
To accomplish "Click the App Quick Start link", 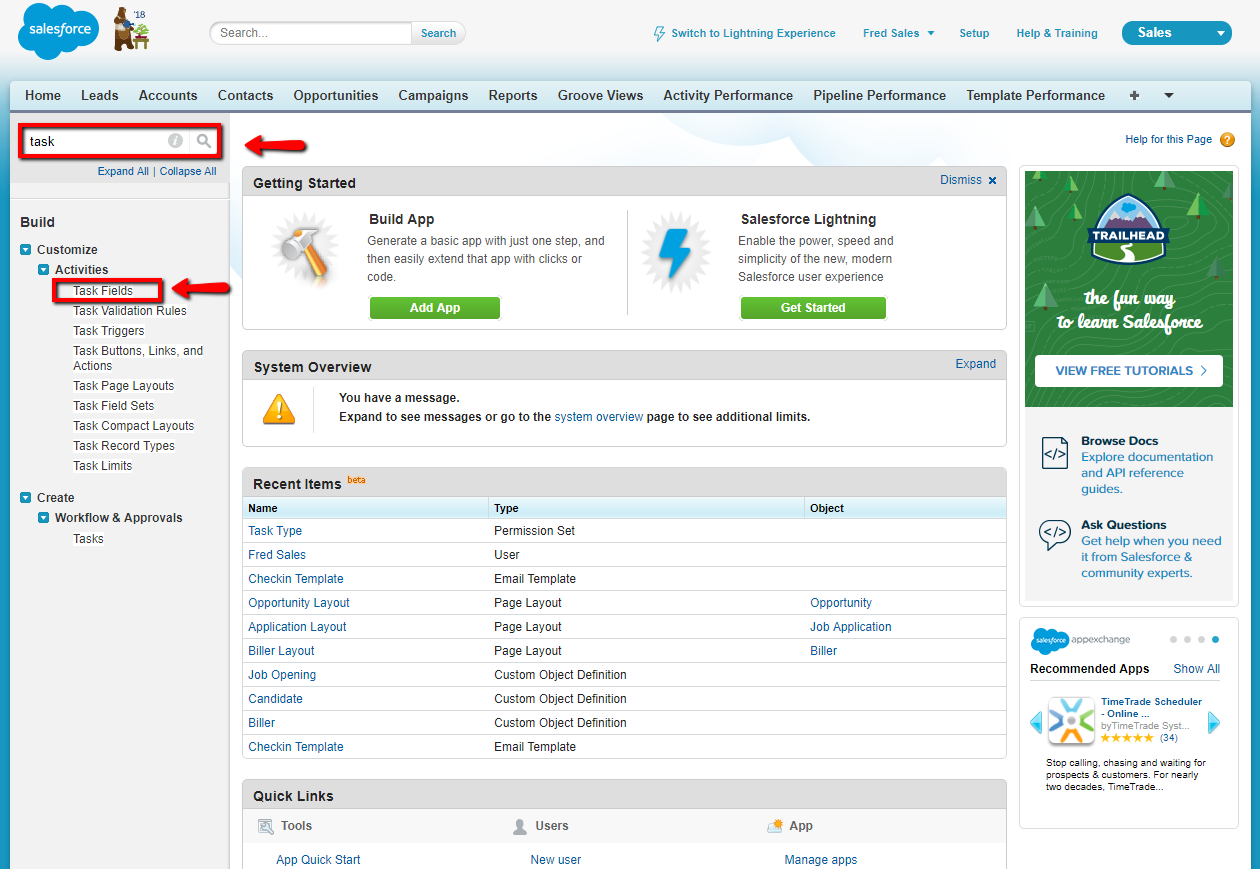I will [318, 860].
